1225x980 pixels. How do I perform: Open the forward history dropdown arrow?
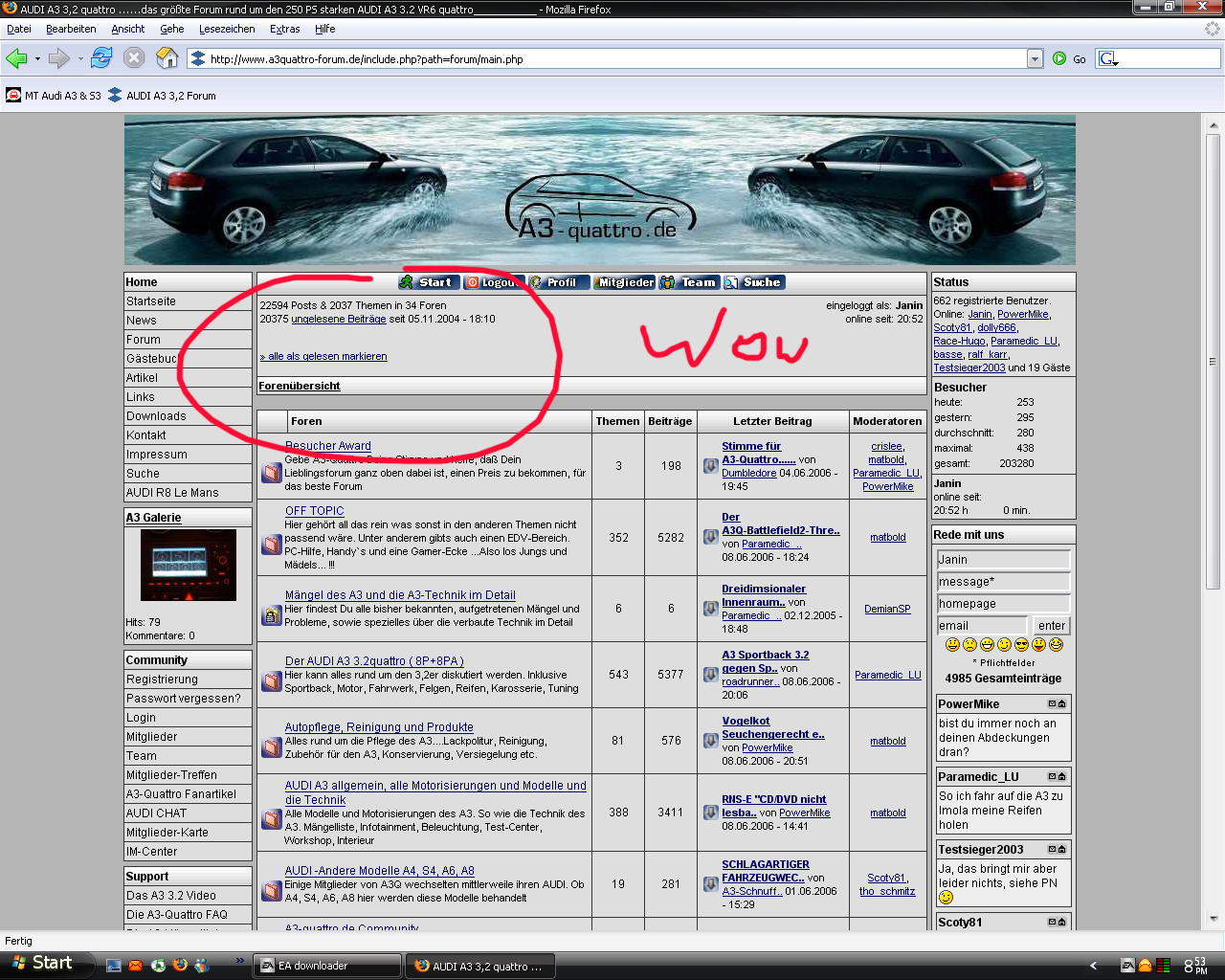[x=80, y=58]
